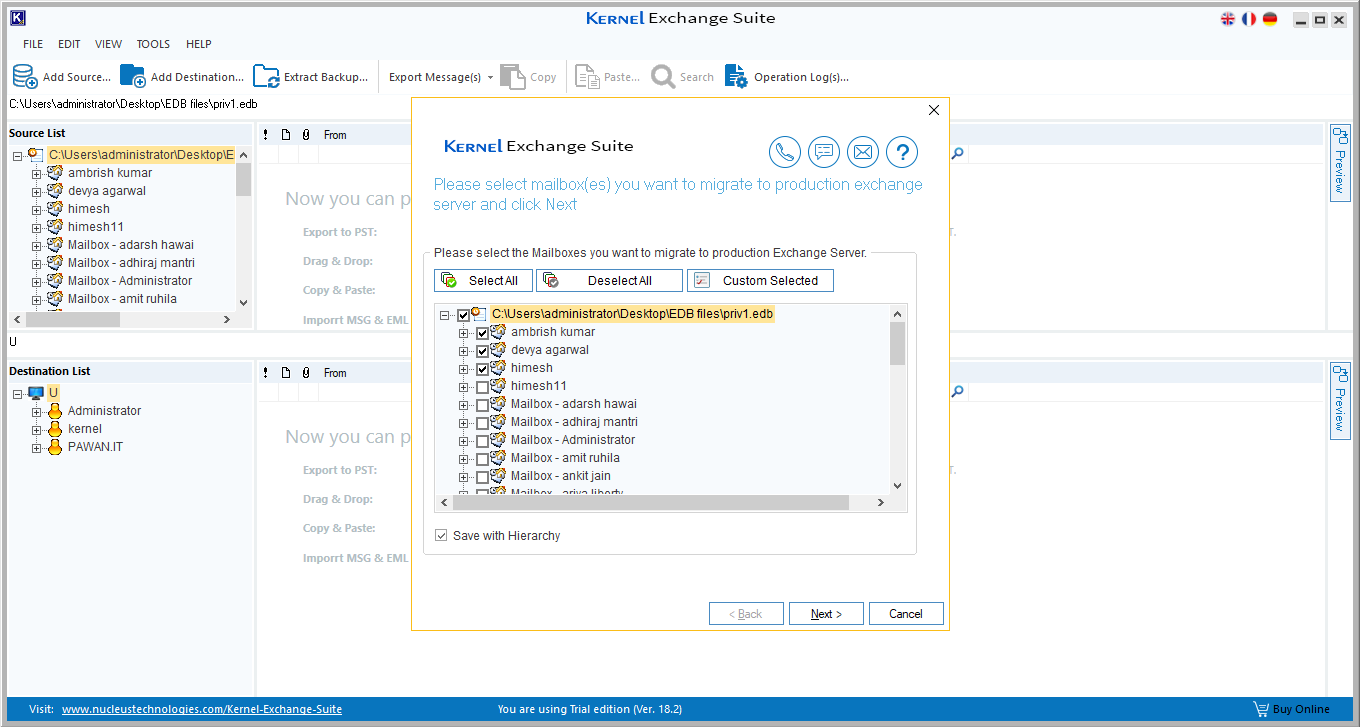Click the Administrator user icon in Destination List
Viewport: 1360px width, 727px height.
pyautogui.click(x=55, y=411)
